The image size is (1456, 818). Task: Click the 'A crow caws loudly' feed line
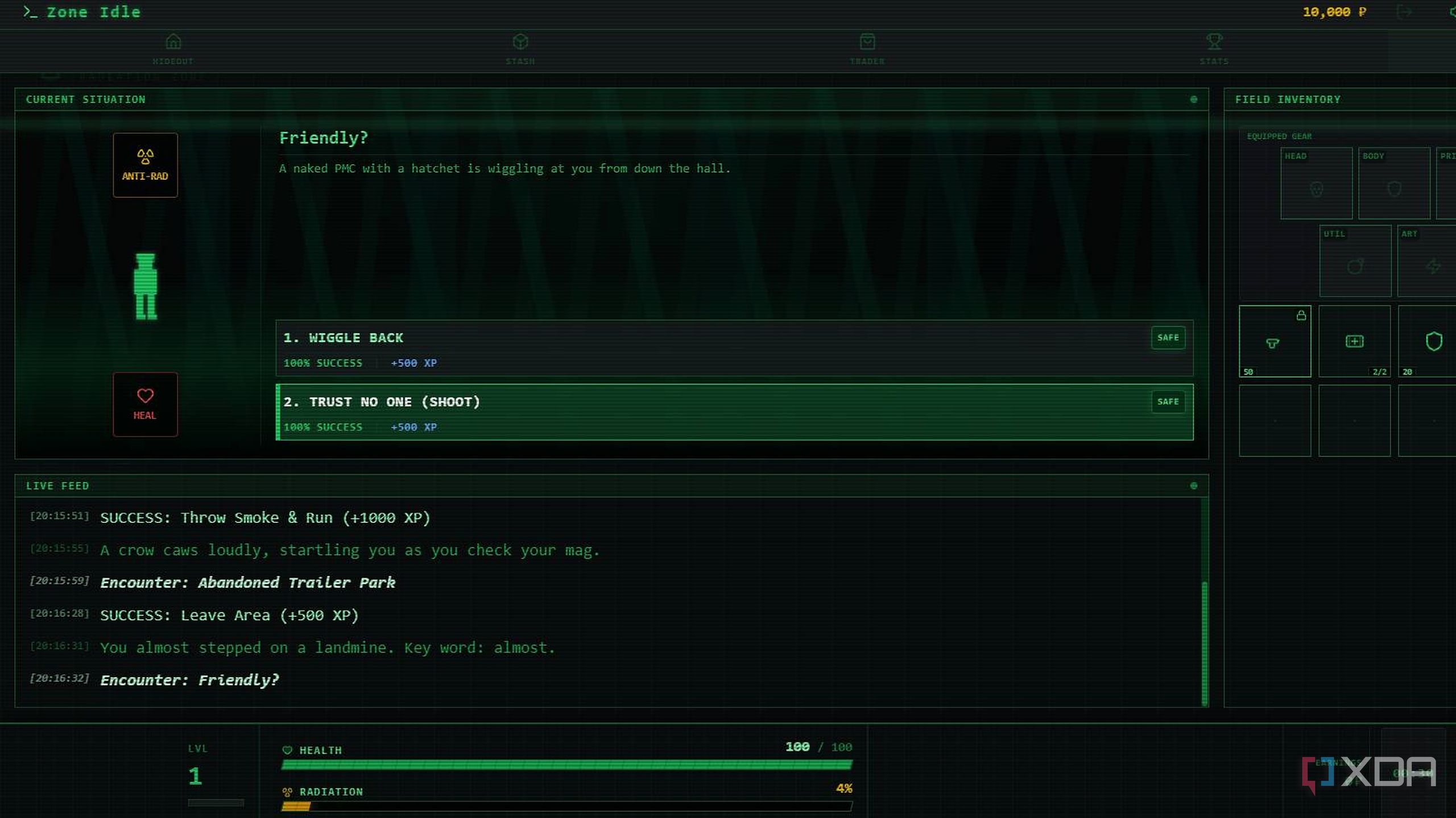pyautogui.click(x=350, y=550)
